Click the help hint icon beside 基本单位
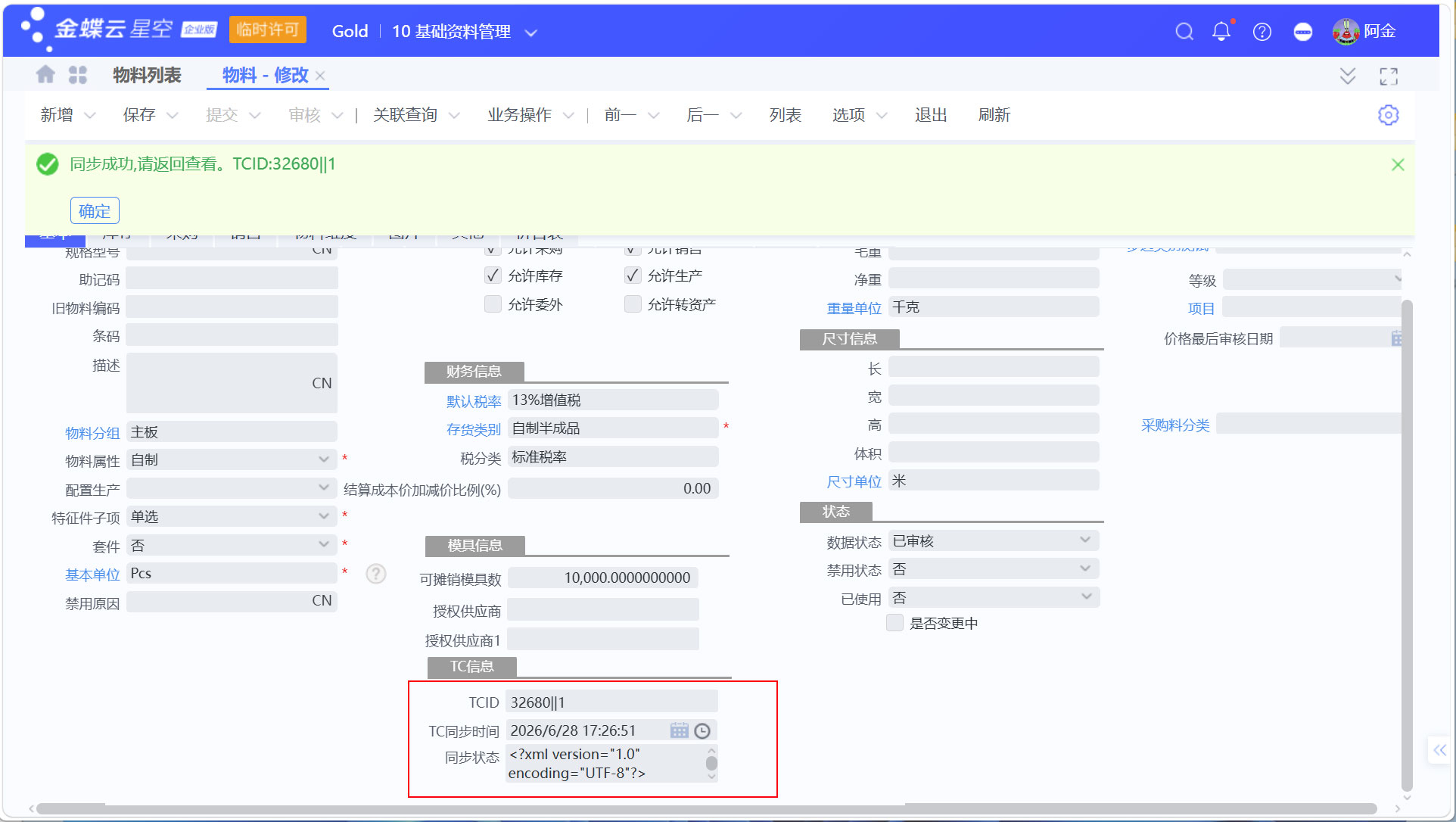 pos(376,574)
